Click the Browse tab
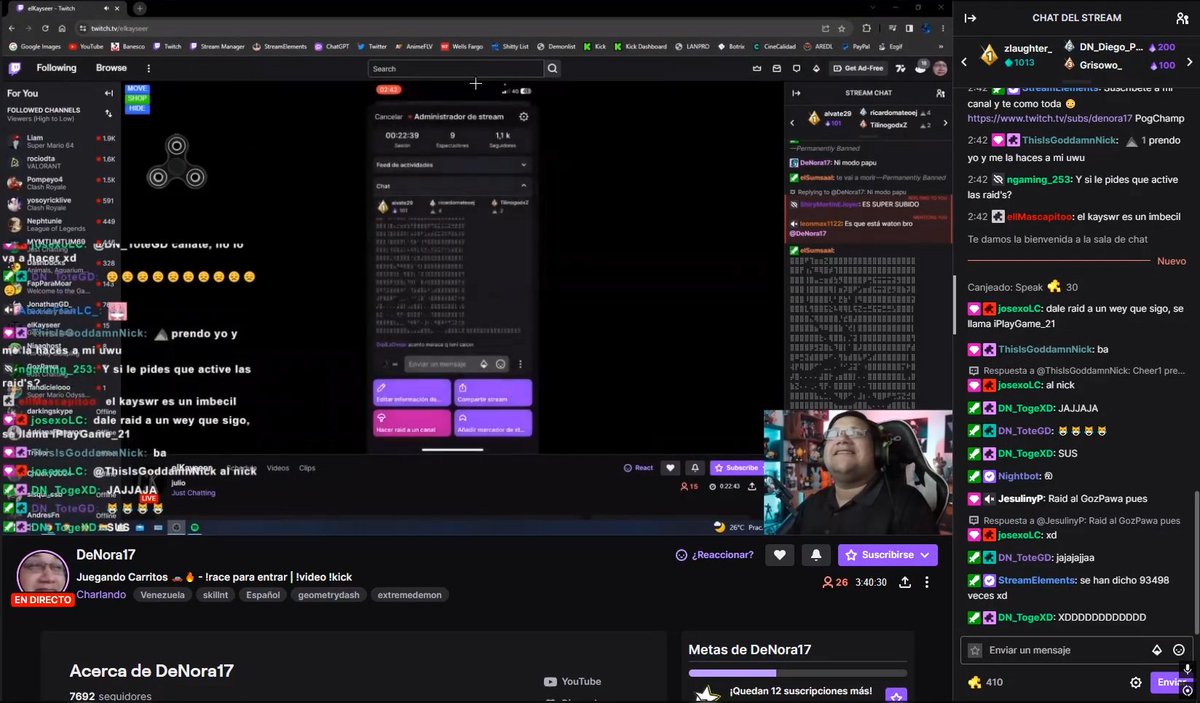The image size is (1200, 703). point(111,68)
